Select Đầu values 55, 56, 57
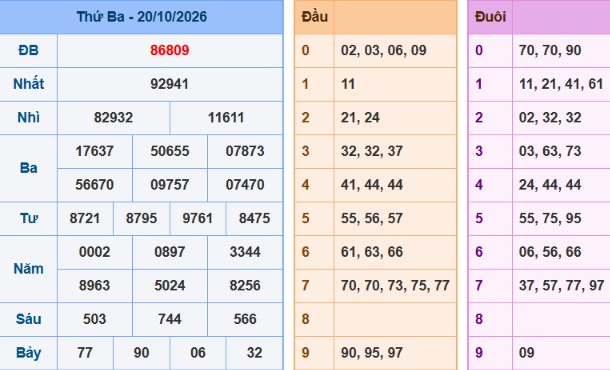The width and height of the screenshot is (610, 370). tap(372, 218)
